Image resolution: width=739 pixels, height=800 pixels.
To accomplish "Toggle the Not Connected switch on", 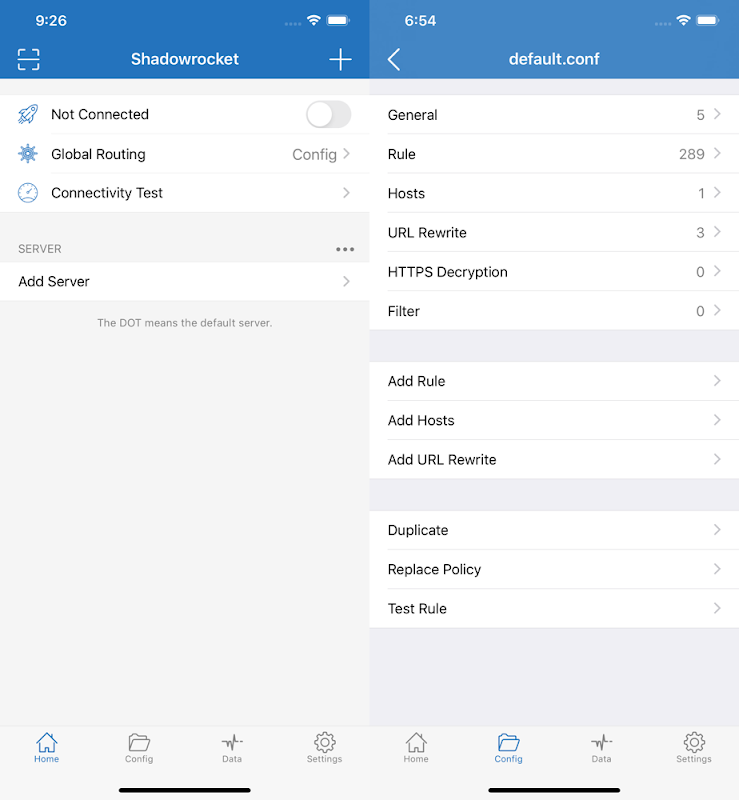I will point(328,114).
